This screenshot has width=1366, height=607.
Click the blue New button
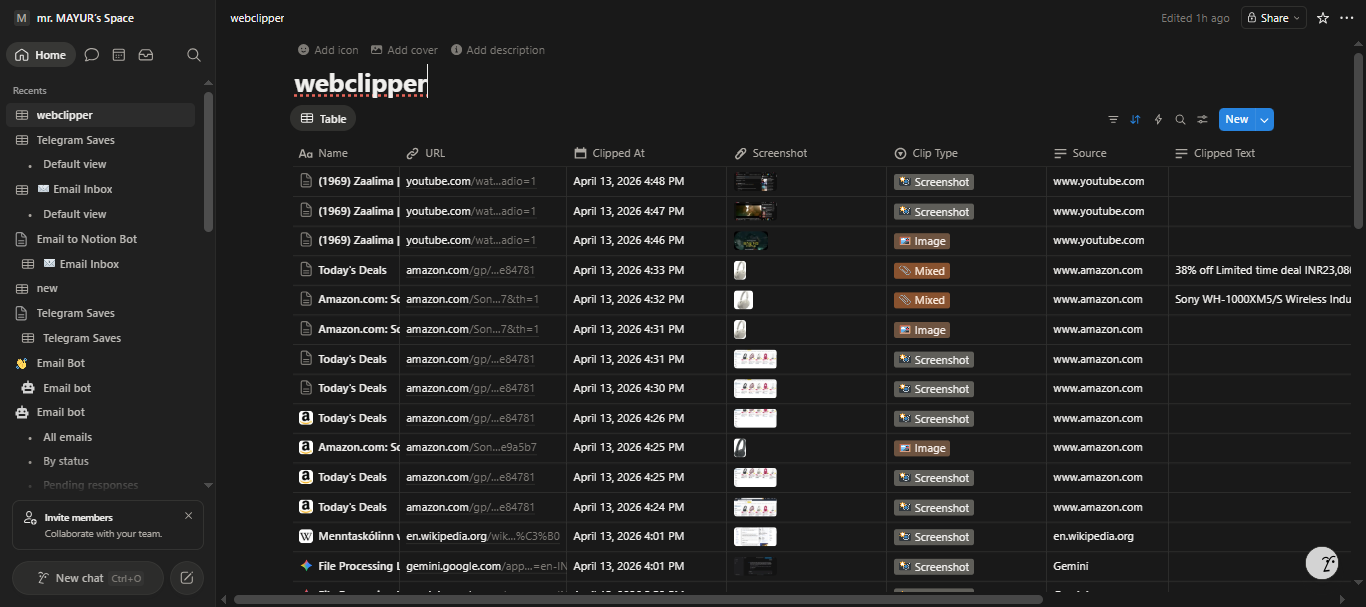click(x=1237, y=119)
